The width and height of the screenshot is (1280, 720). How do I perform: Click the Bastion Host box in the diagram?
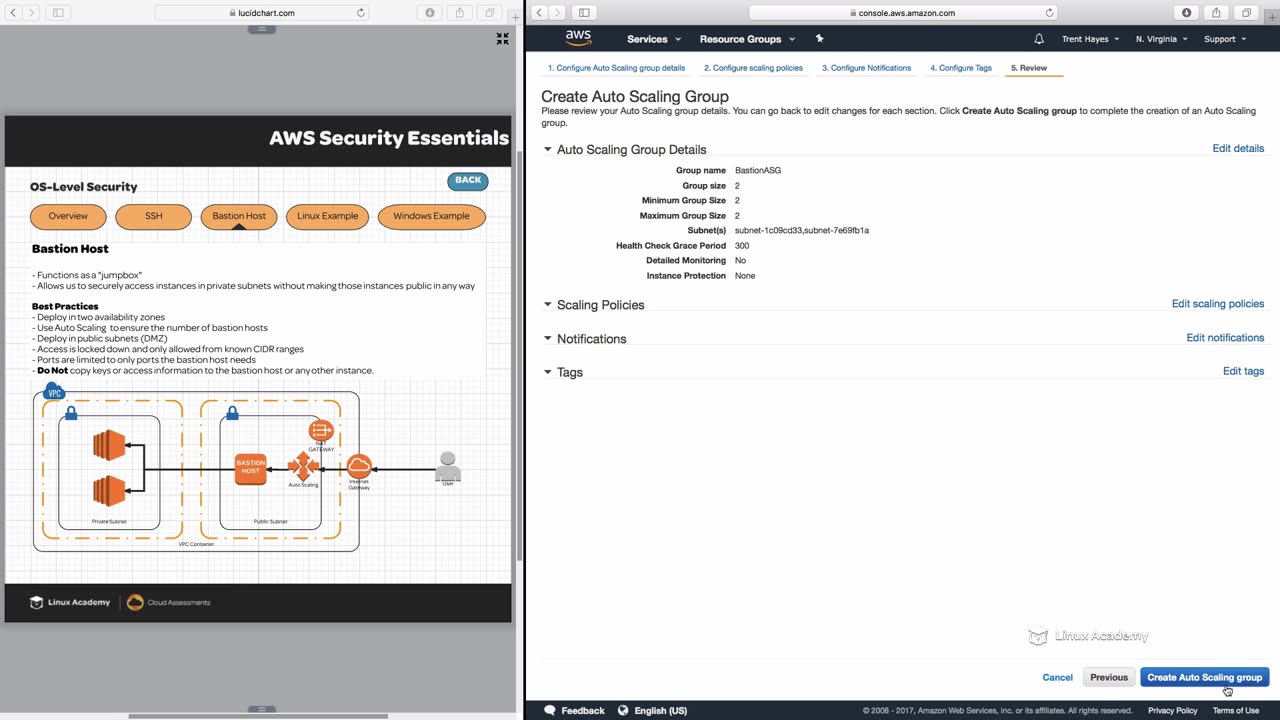[x=251, y=469]
